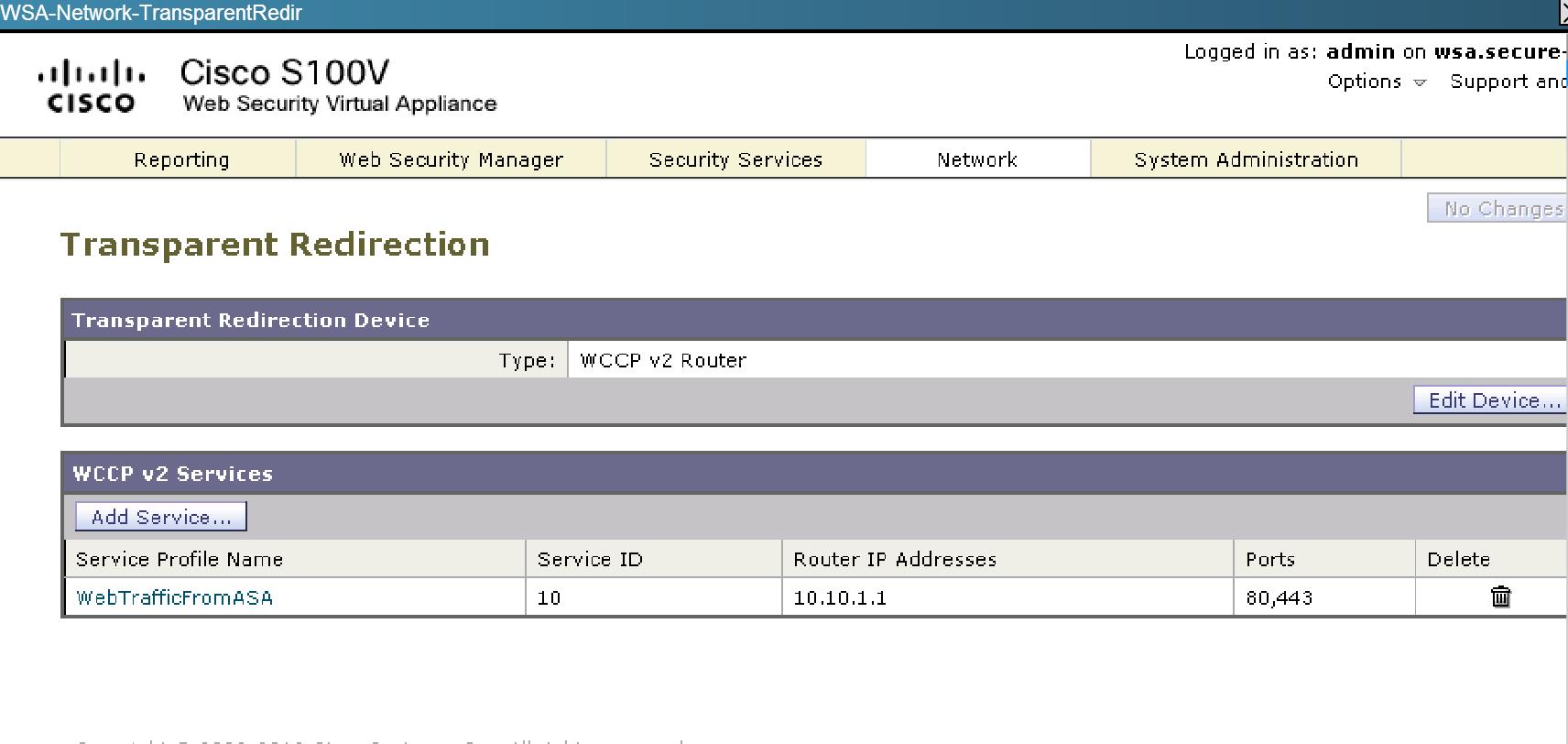This screenshot has width=1568, height=744.
Task: Click the Cisco logo
Action: click(x=91, y=86)
